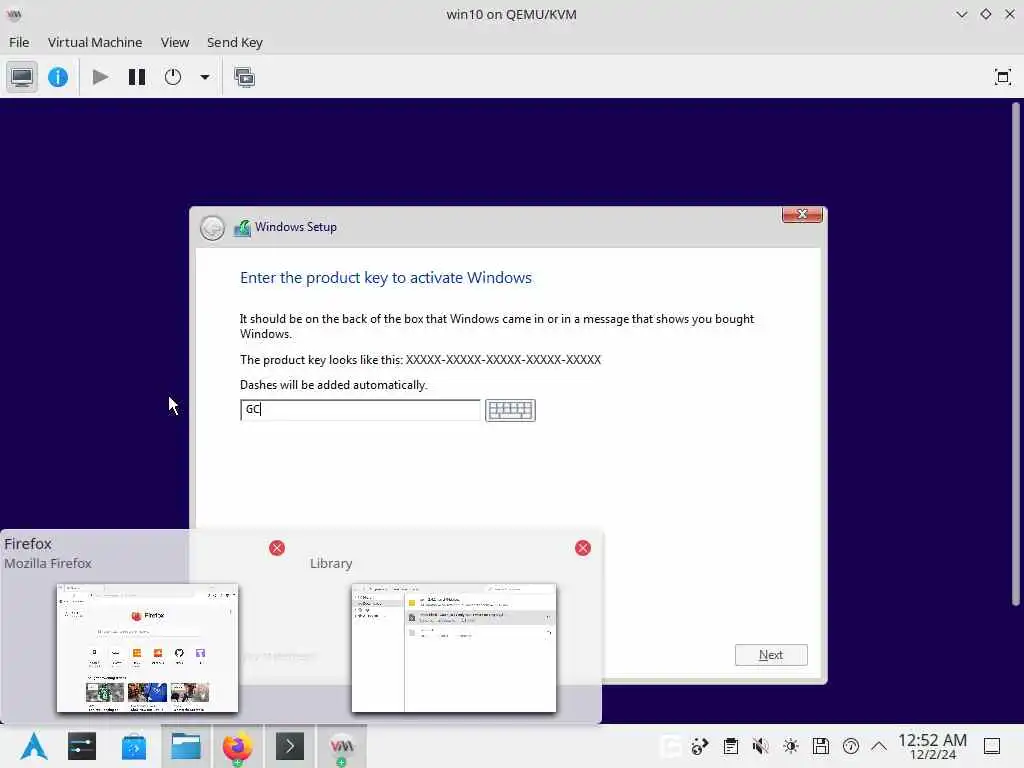
Task: Close the Windows Setup dialog
Action: pos(802,214)
